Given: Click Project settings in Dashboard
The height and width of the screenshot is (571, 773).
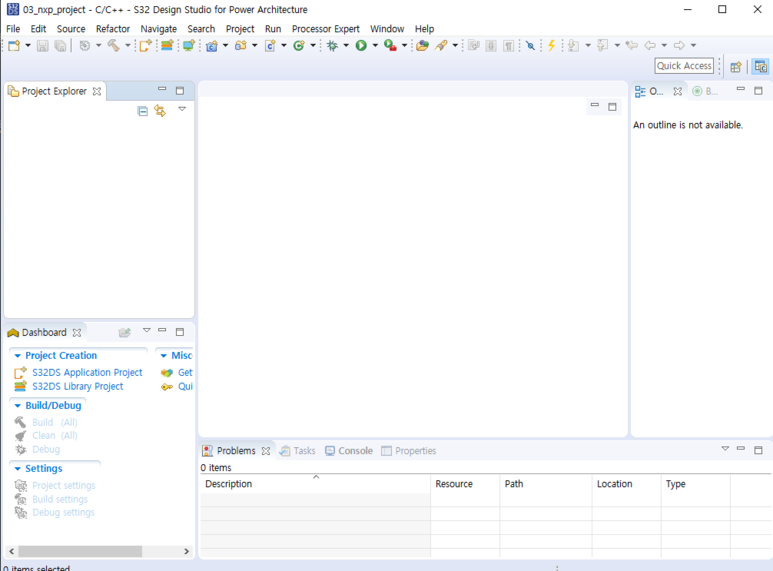Looking at the screenshot, I should click(64, 486).
